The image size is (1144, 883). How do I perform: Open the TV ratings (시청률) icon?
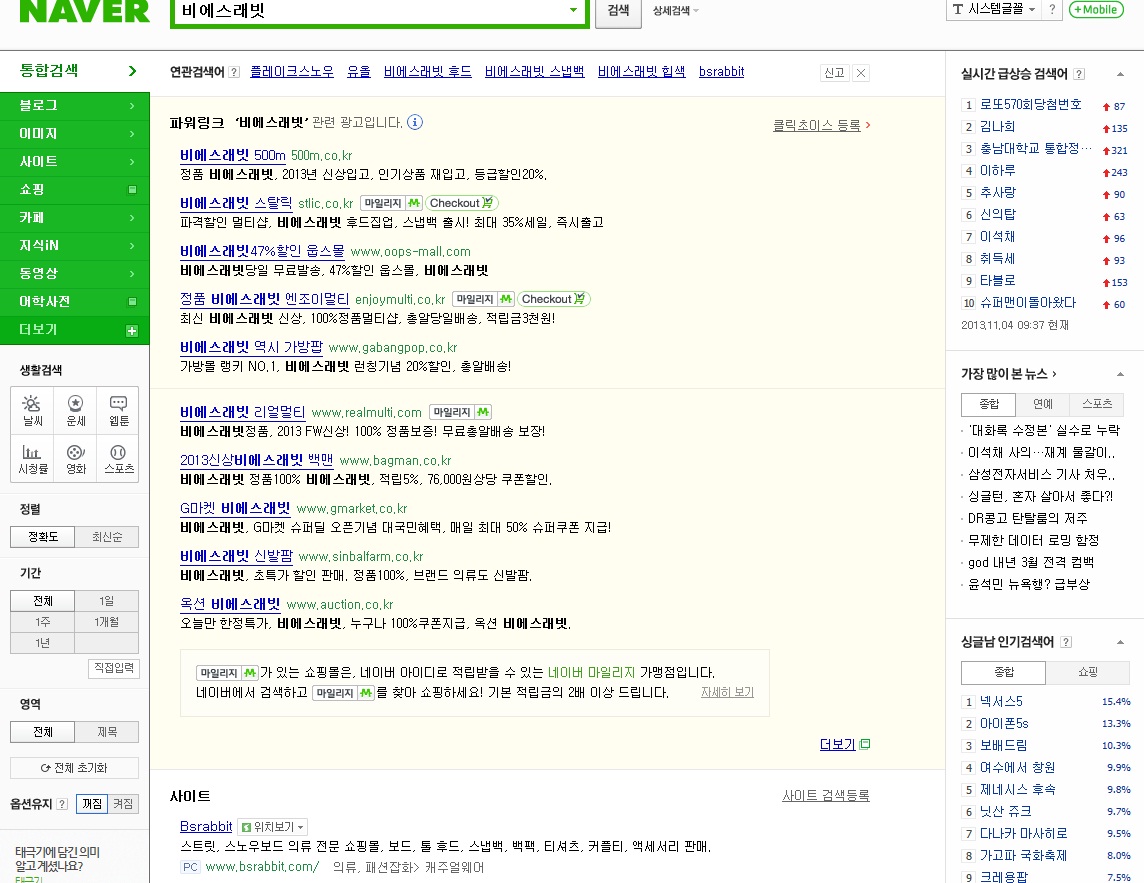pyautogui.click(x=32, y=459)
